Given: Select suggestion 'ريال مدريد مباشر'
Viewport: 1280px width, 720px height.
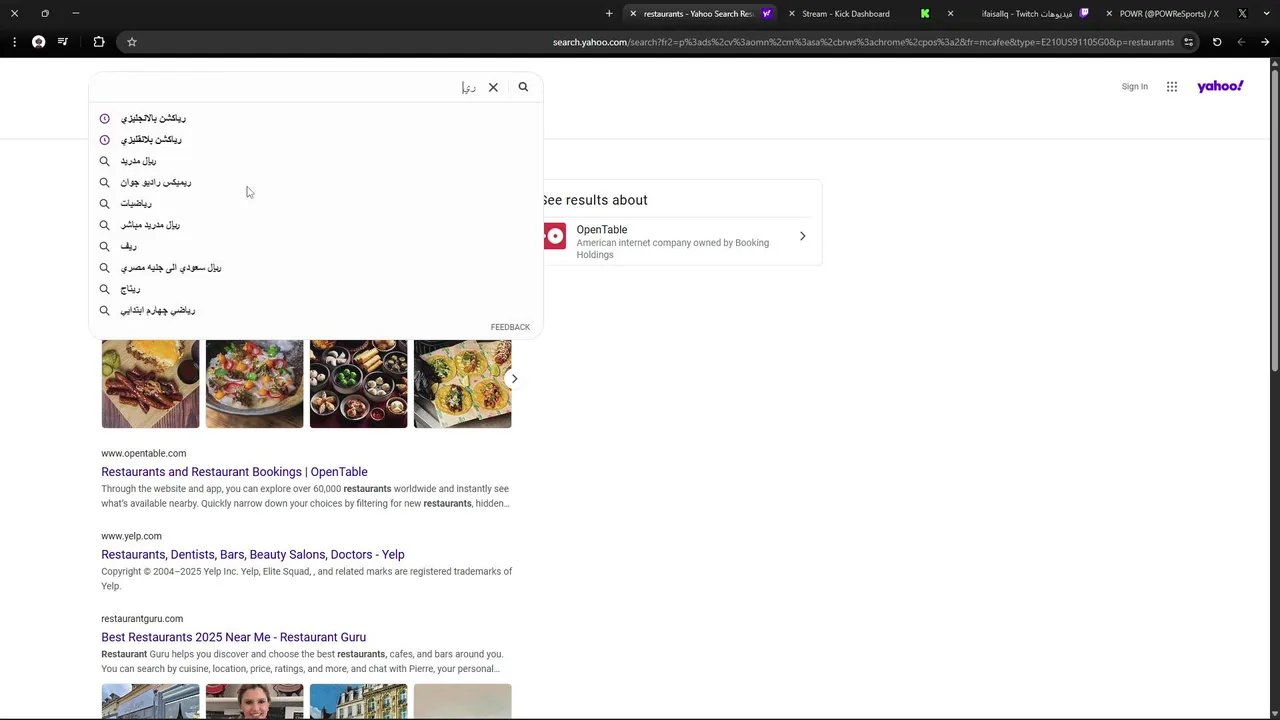Looking at the screenshot, I should [x=150, y=225].
